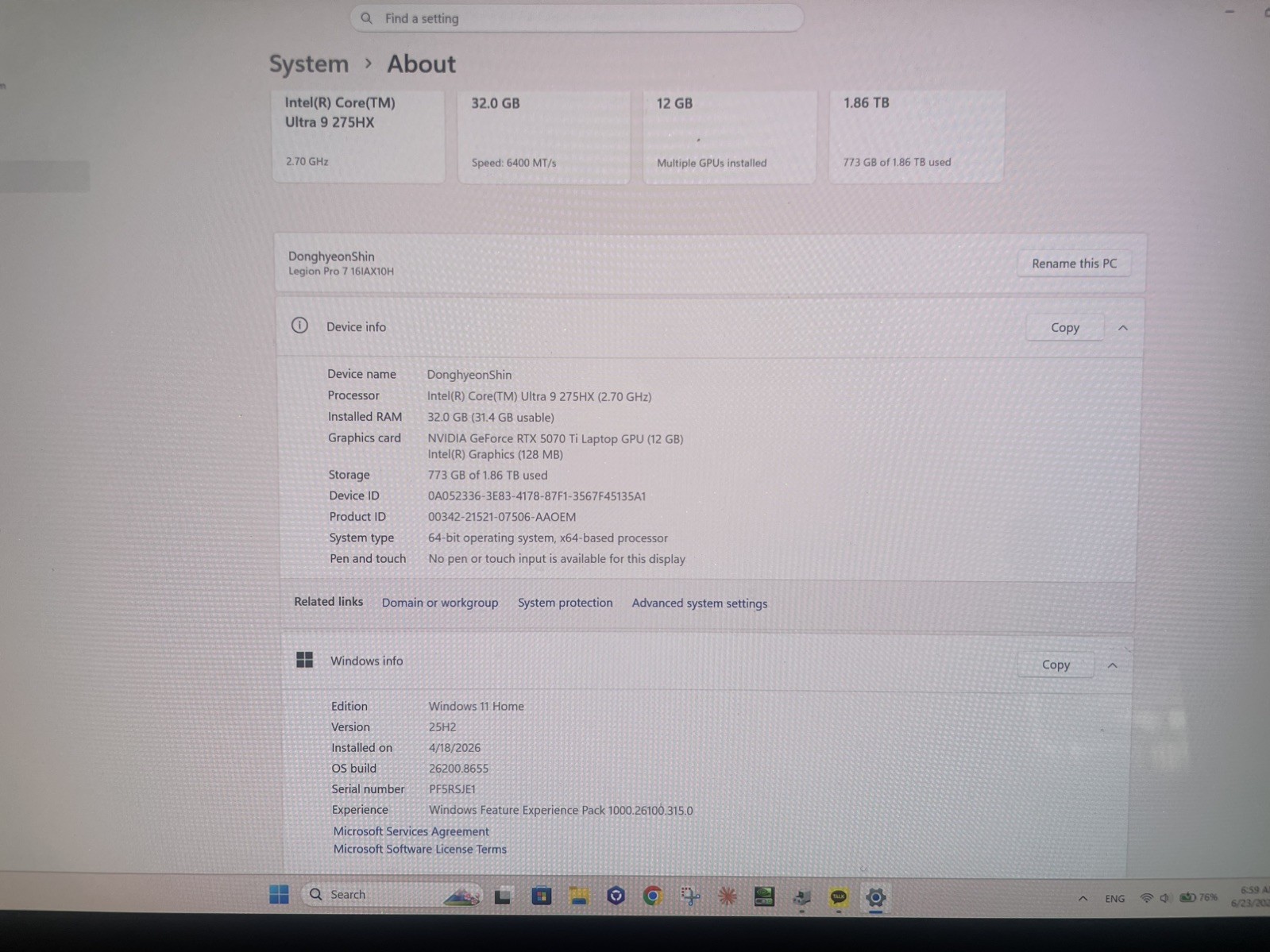Go back to System in the breadcrumb
This screenshot has width=1270, height=952.
(x=309, y=64)
